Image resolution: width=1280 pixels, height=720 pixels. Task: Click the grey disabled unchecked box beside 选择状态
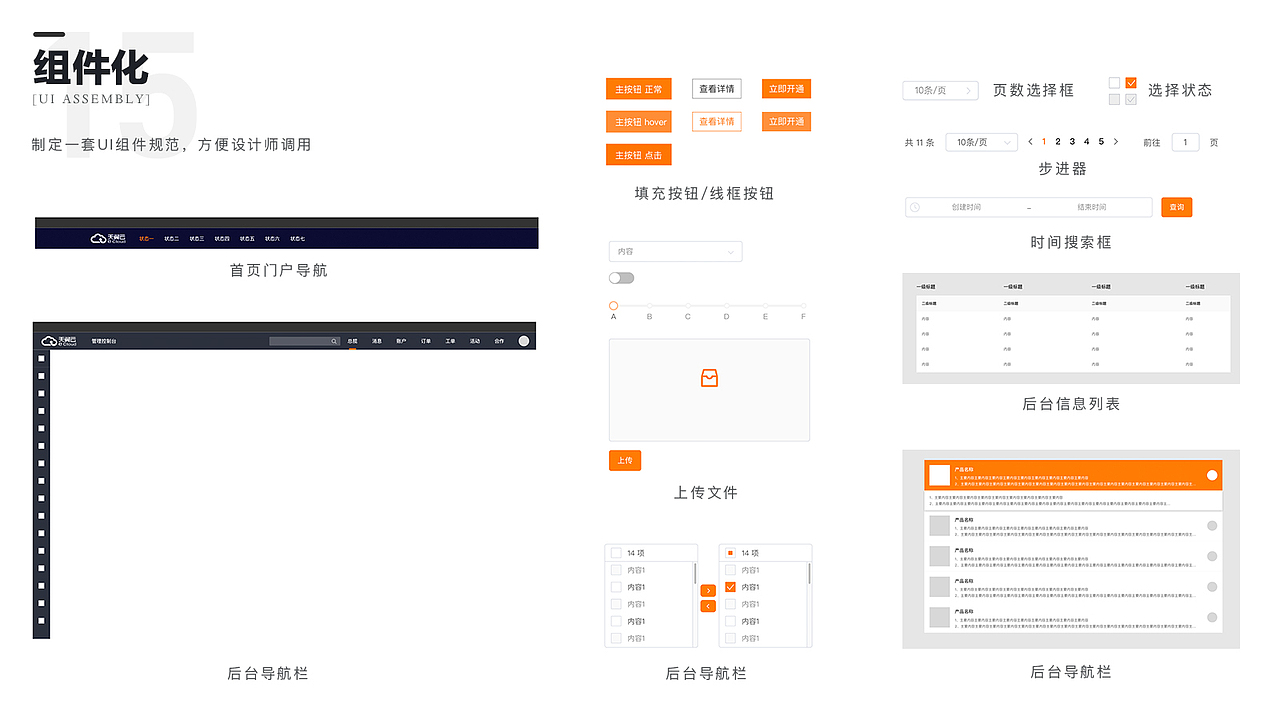(1114, 99)
